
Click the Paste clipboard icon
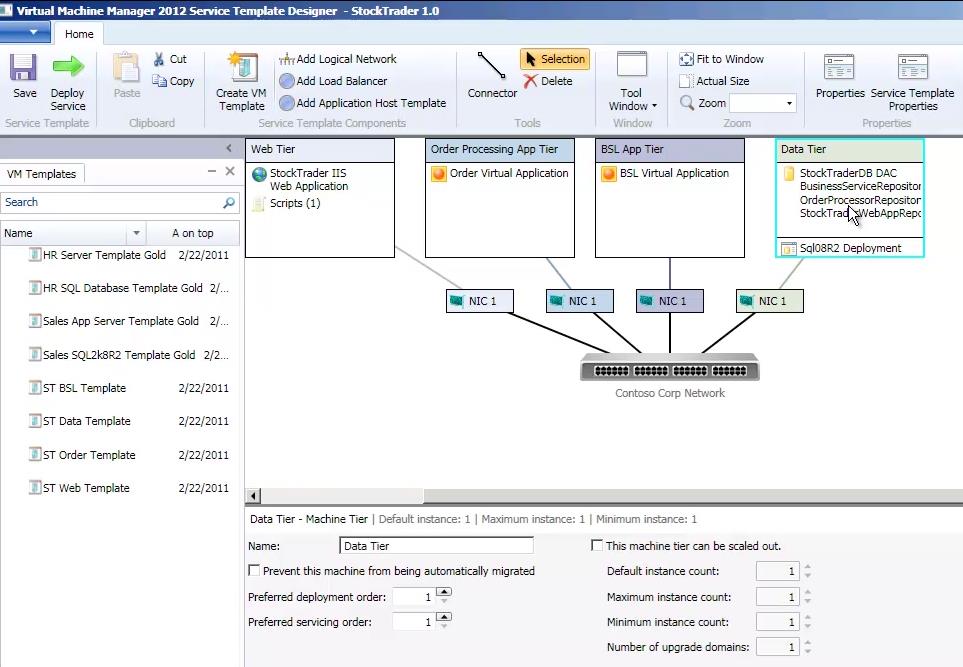coord(127,68)
